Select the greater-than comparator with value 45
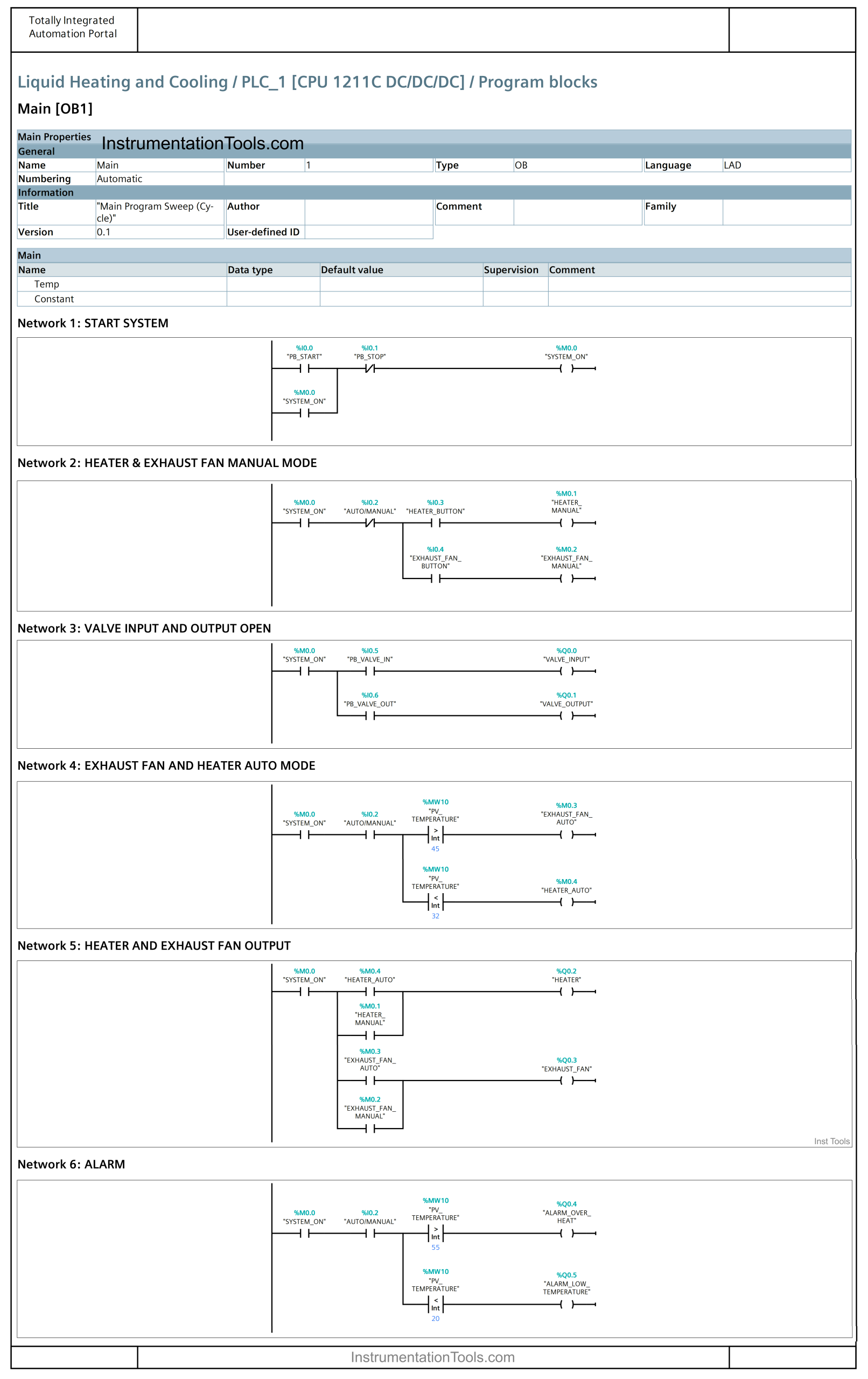This screenshot has width=868, height=1379. 435,834
